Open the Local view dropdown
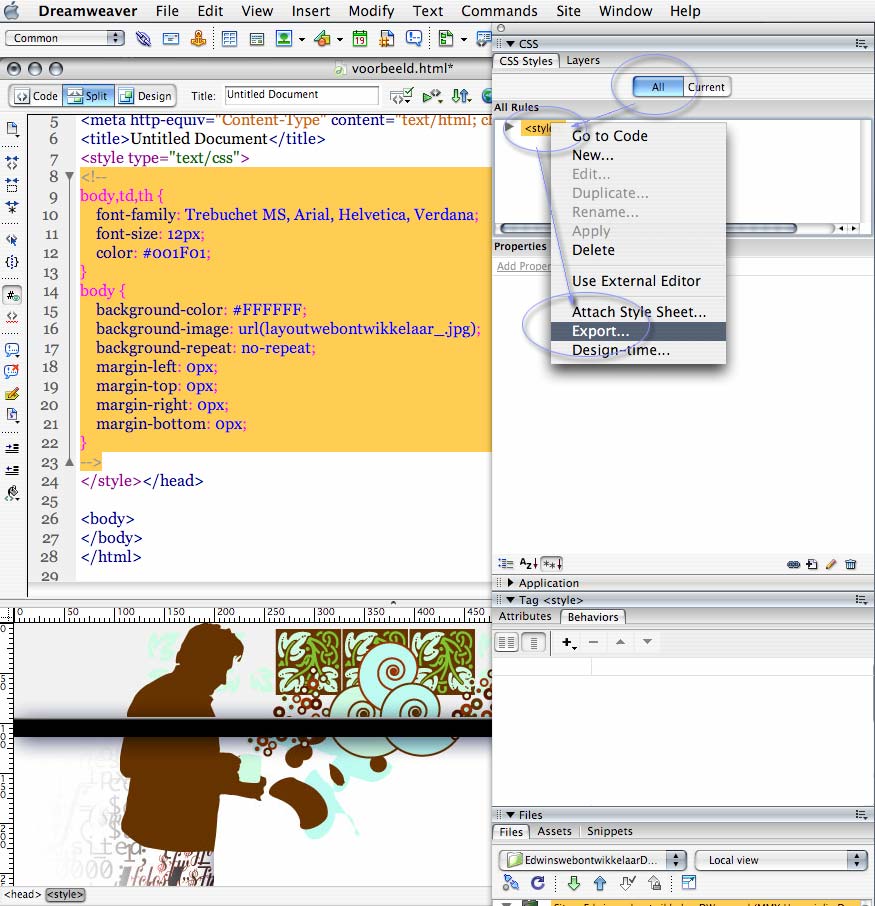This screenshot has height=906, width=875. [x=781, y=860]
